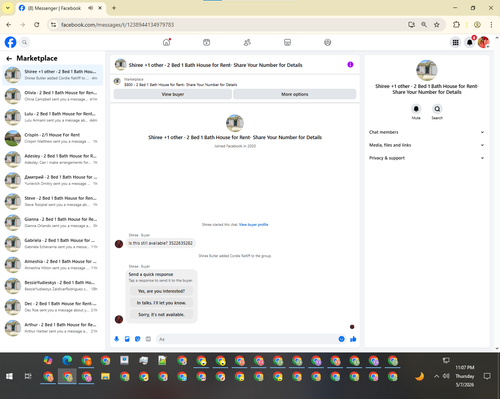
Task: Open the Almeshia conversation in chat list
Action: coord(53,265)
